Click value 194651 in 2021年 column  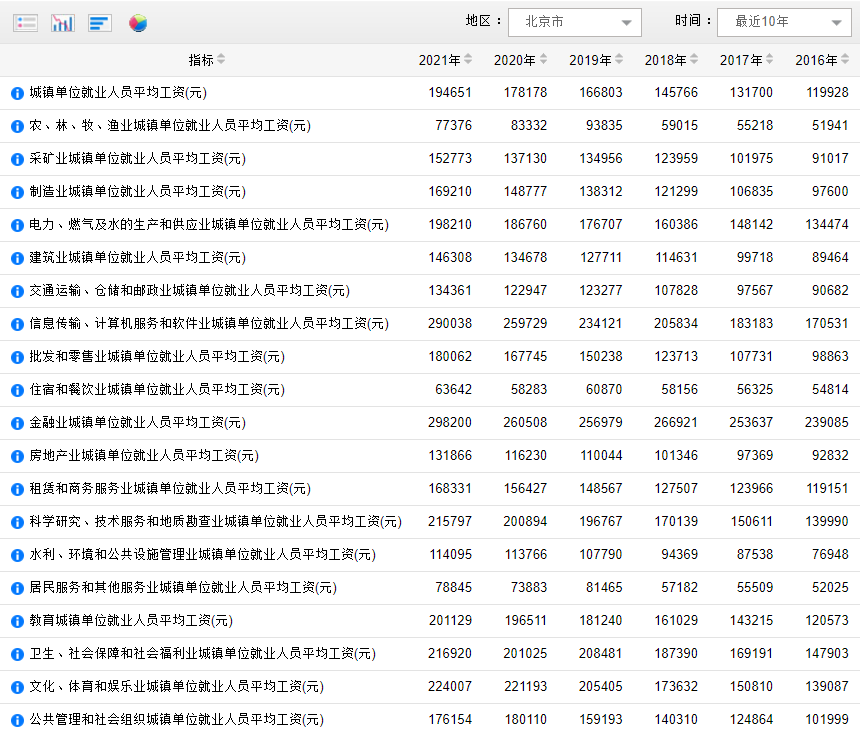click(x=450, y=93)
